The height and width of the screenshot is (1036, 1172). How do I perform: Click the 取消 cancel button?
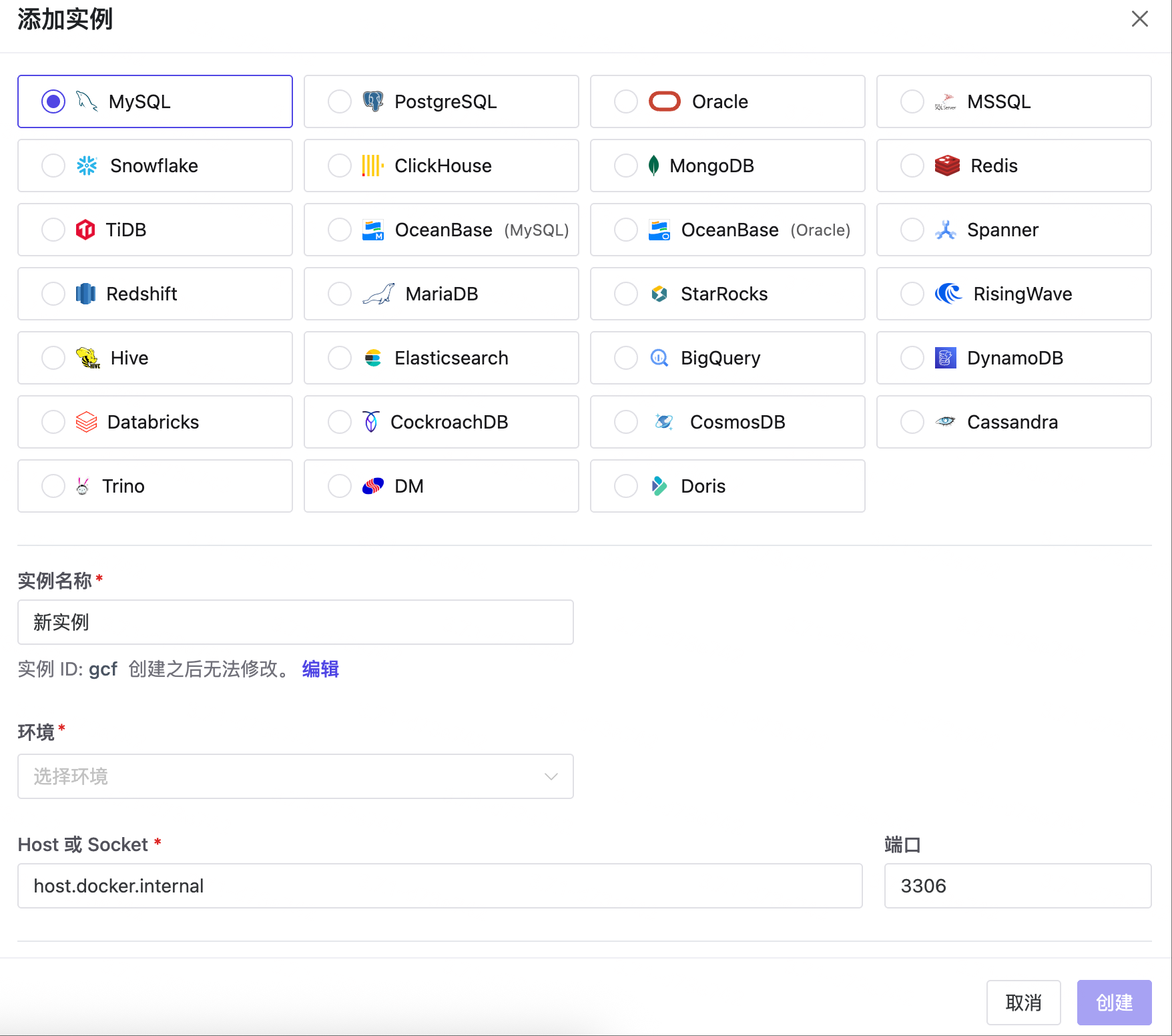(1024, 1003)
